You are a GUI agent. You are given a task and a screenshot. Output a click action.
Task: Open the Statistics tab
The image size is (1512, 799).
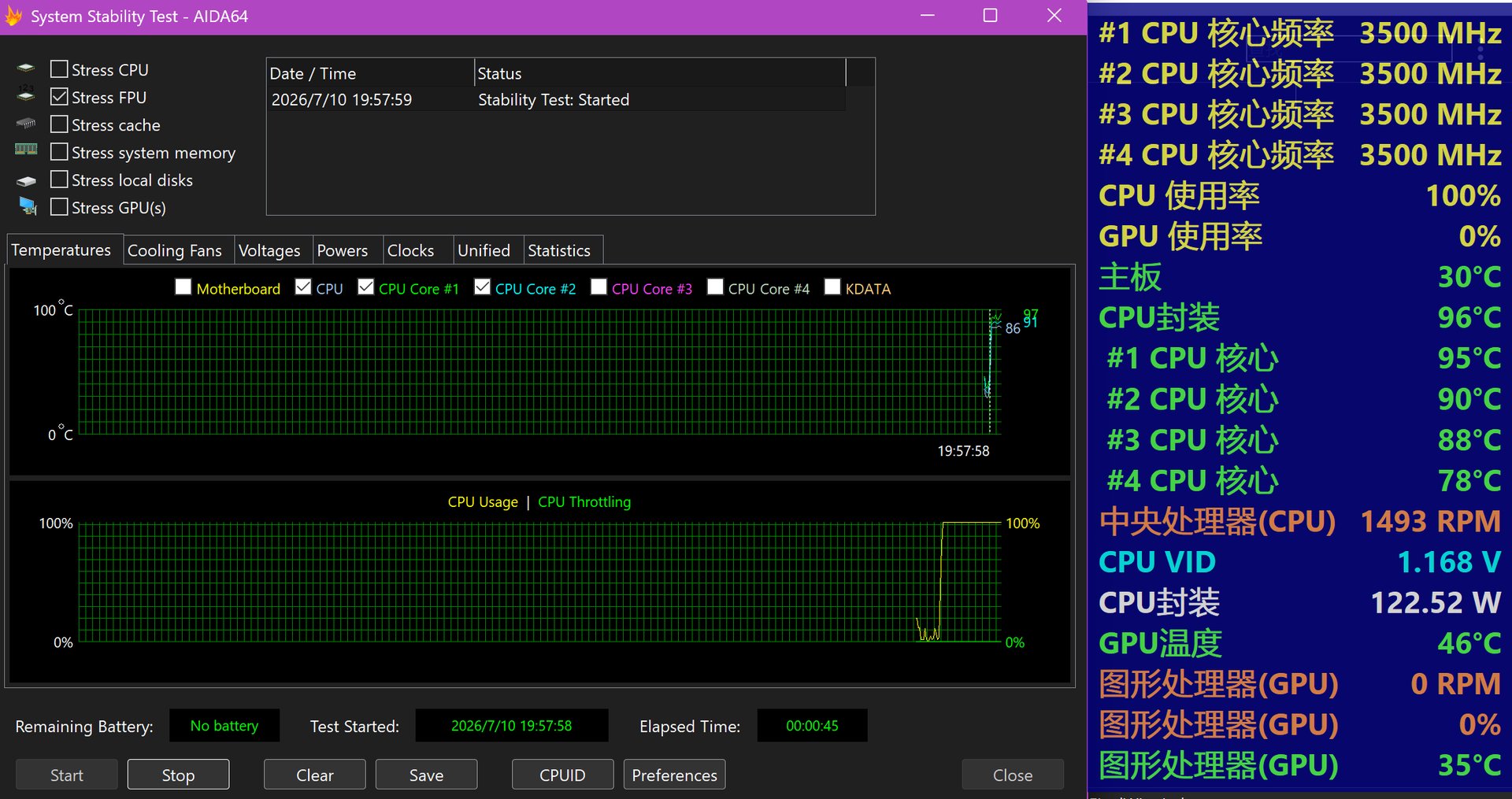point(562,250)
